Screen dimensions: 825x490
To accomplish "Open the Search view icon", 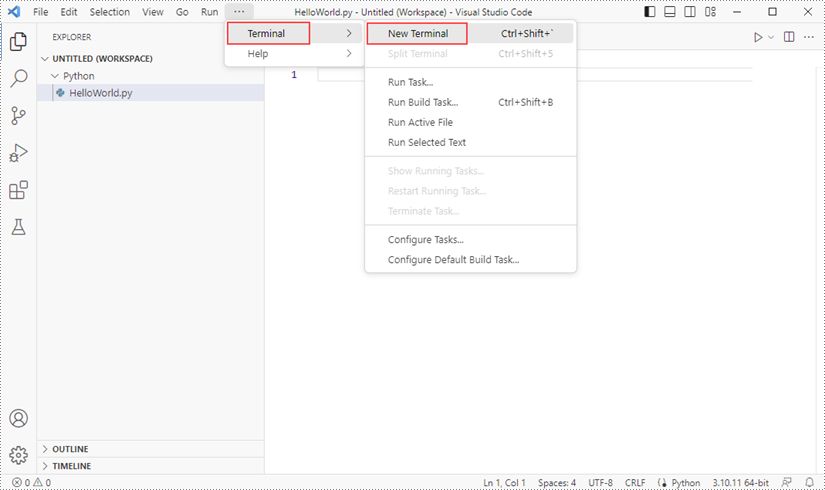I will (18, 78).
